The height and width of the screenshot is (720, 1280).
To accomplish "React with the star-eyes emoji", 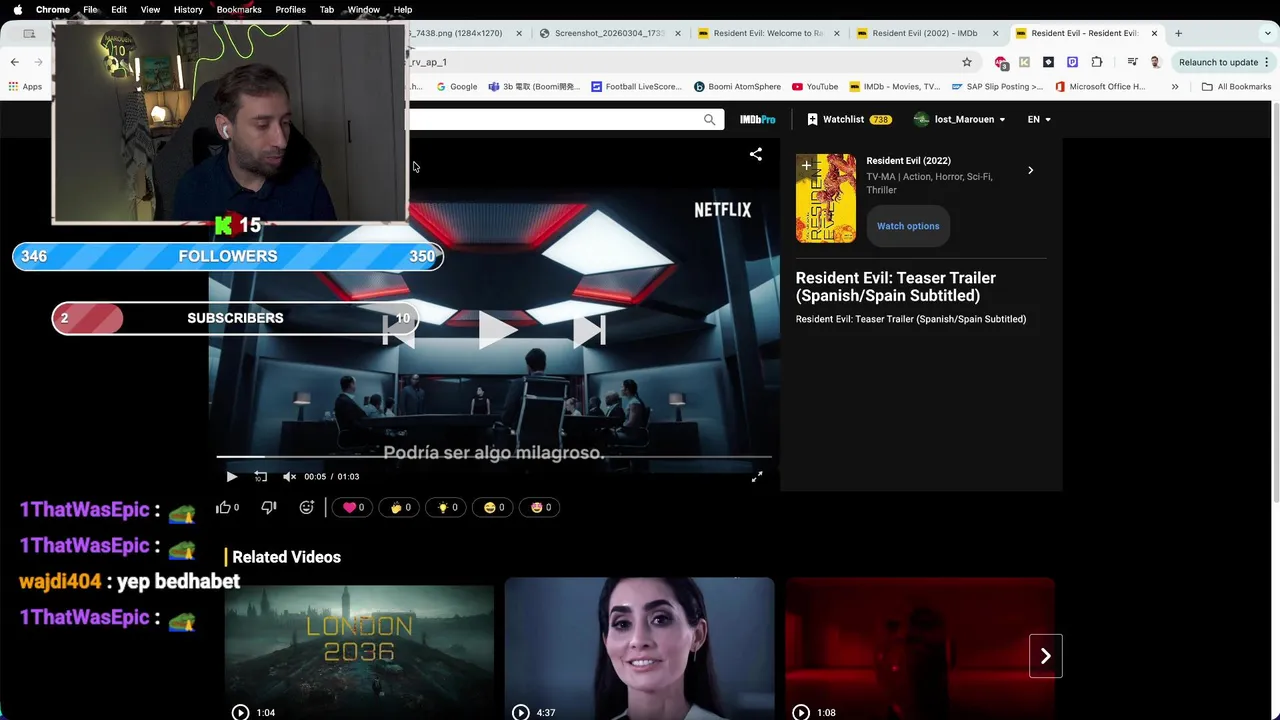I will pos(540,507).
